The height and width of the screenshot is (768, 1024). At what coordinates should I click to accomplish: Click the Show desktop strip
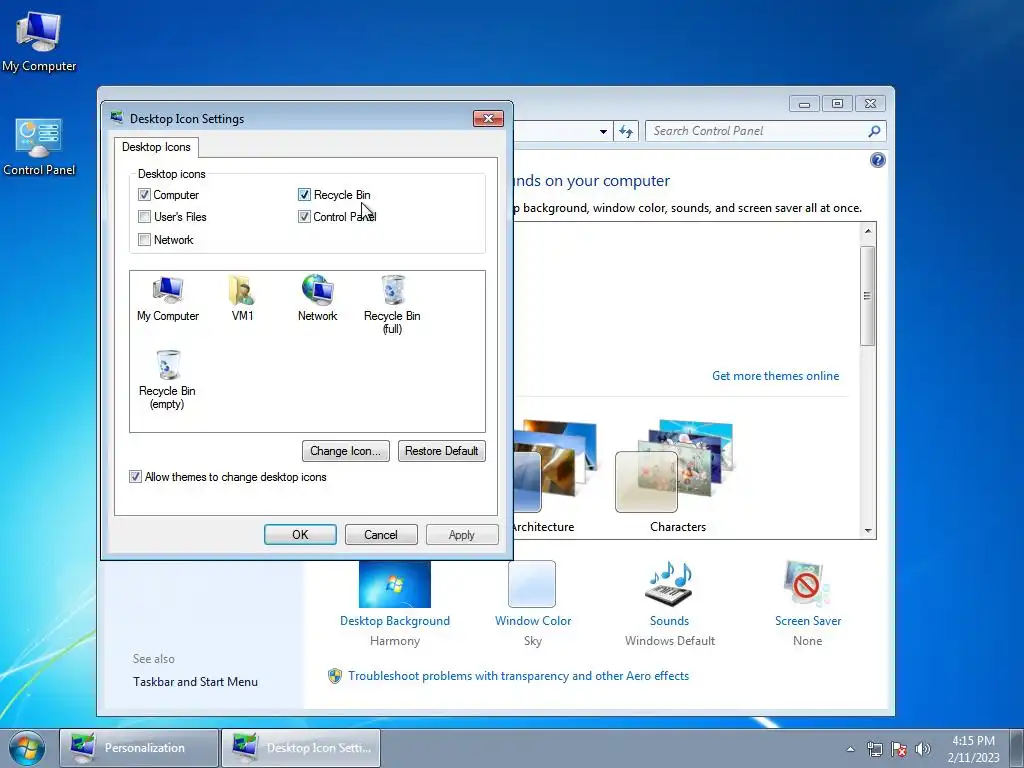pyautogui.click(x=1016, y=748)
